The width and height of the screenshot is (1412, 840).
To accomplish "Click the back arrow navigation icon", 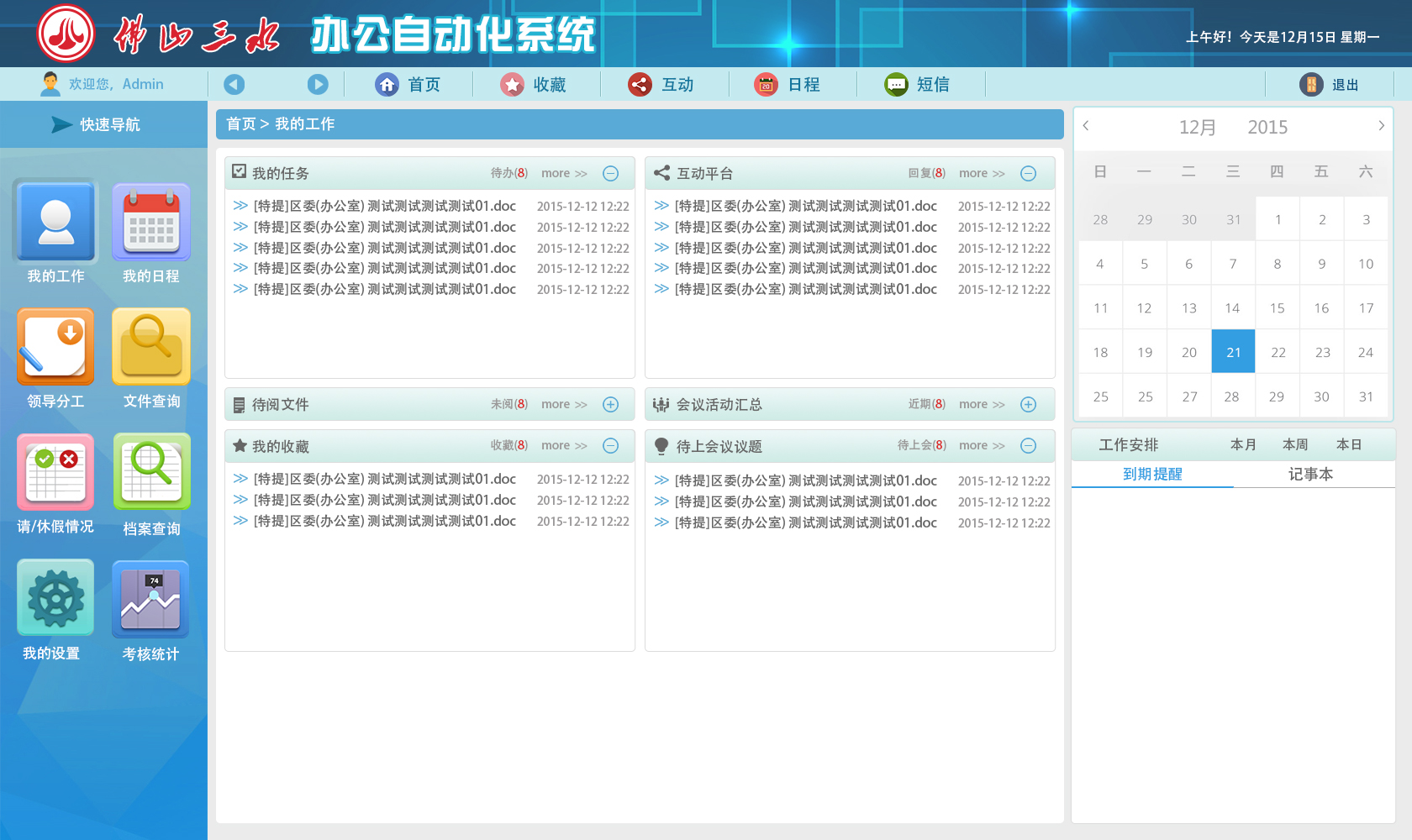I will (x=234, y=84).
